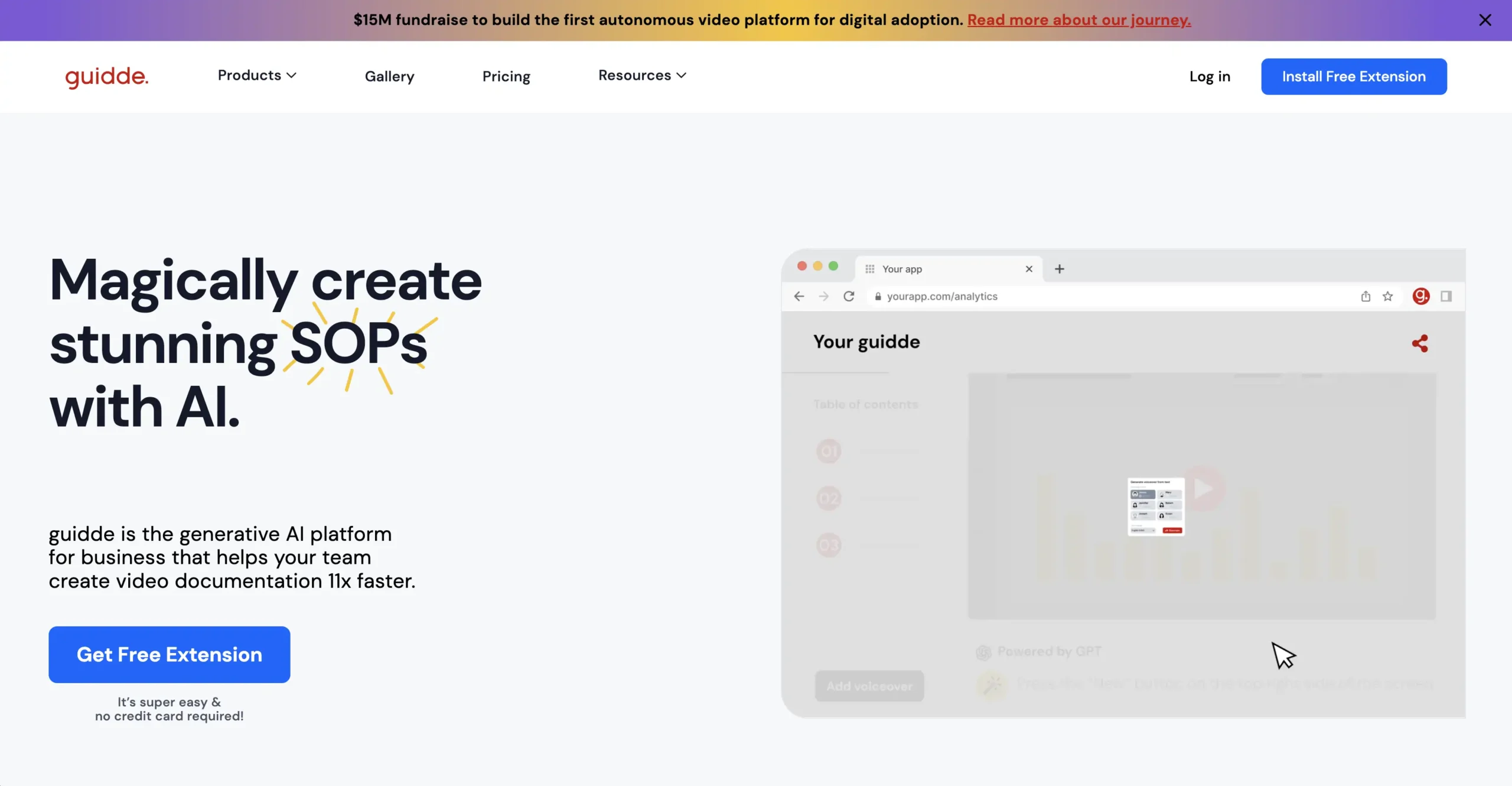Image resolution: width=1512 pixels, height=786 pixels.
Task: Click the new tab plus icon
Action: coord(1060,269)
